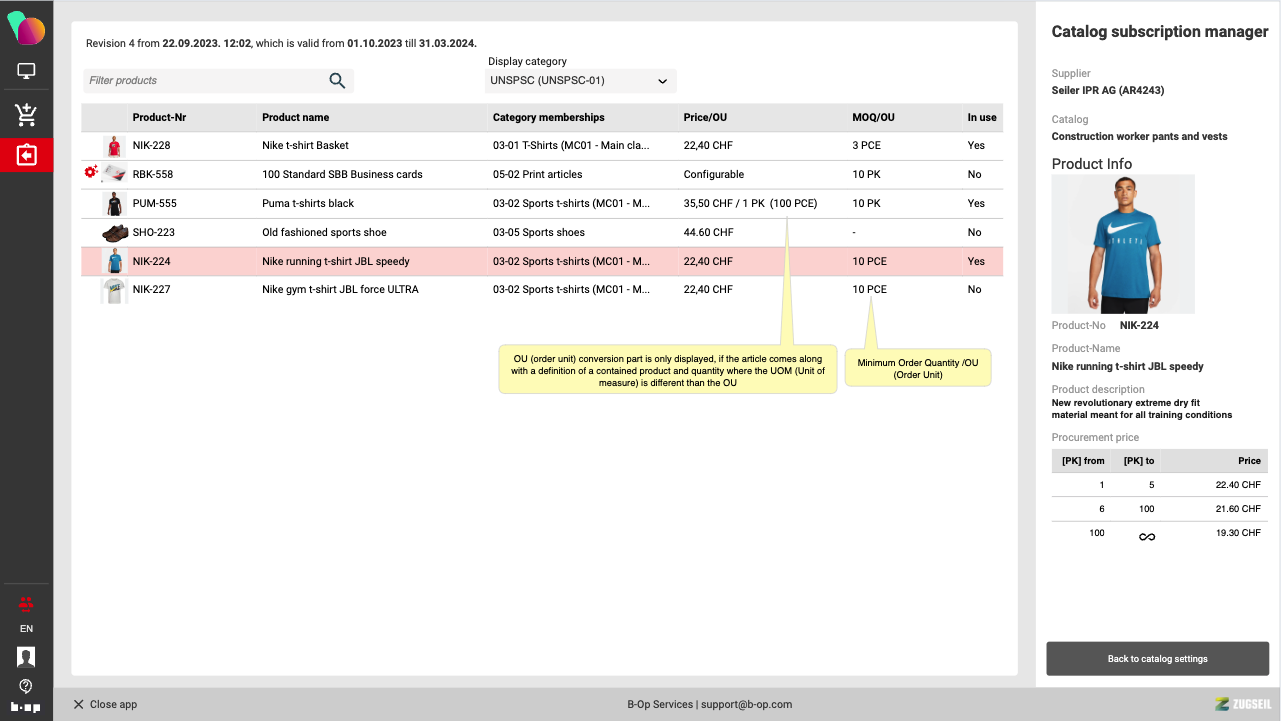Click the In use column header
Screen dimensions: 1281x721
coord(981,117)
